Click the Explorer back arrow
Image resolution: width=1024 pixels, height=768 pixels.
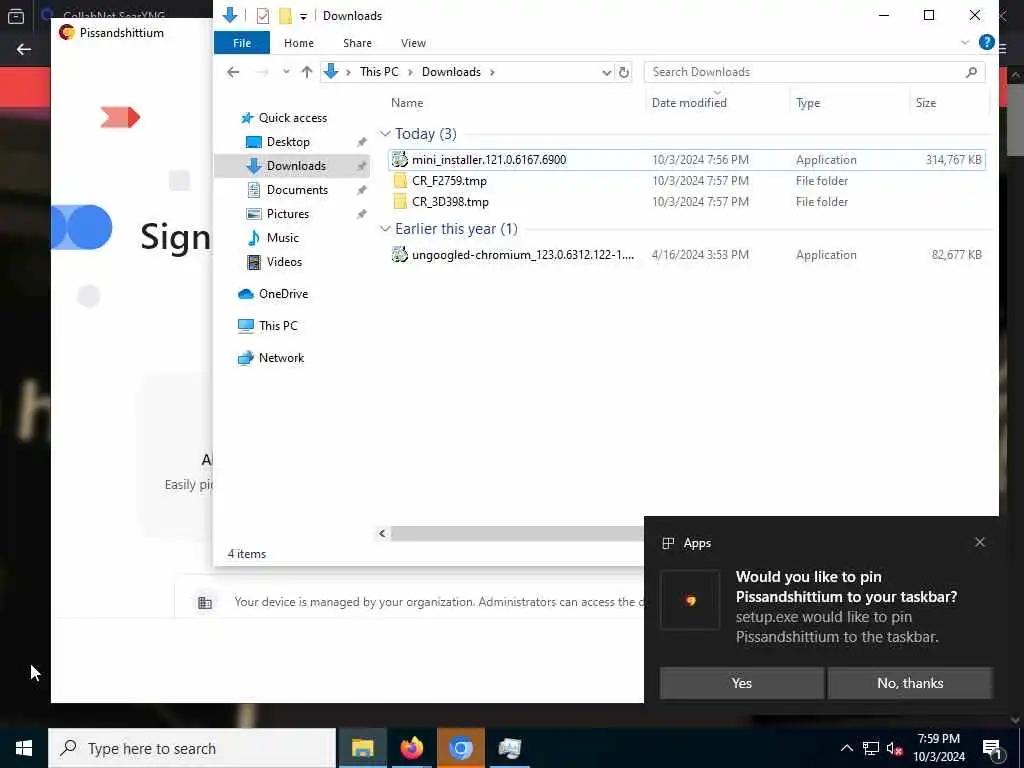point(233,72)
